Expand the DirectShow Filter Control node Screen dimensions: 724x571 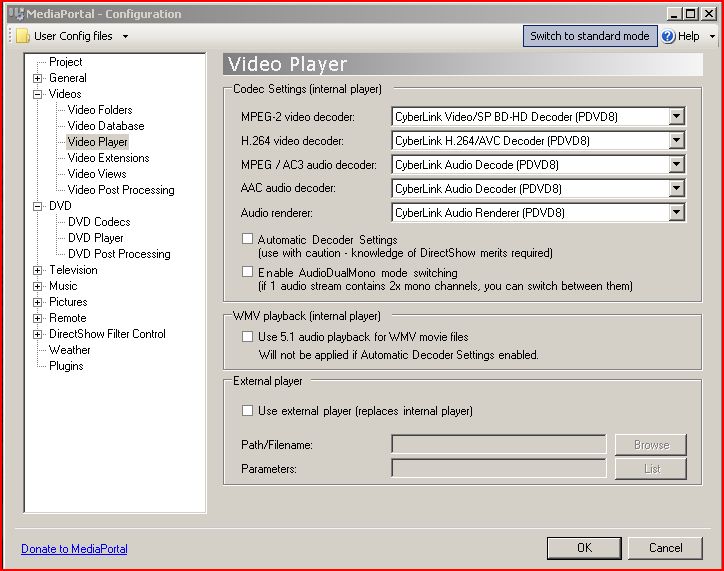[38, 334]
